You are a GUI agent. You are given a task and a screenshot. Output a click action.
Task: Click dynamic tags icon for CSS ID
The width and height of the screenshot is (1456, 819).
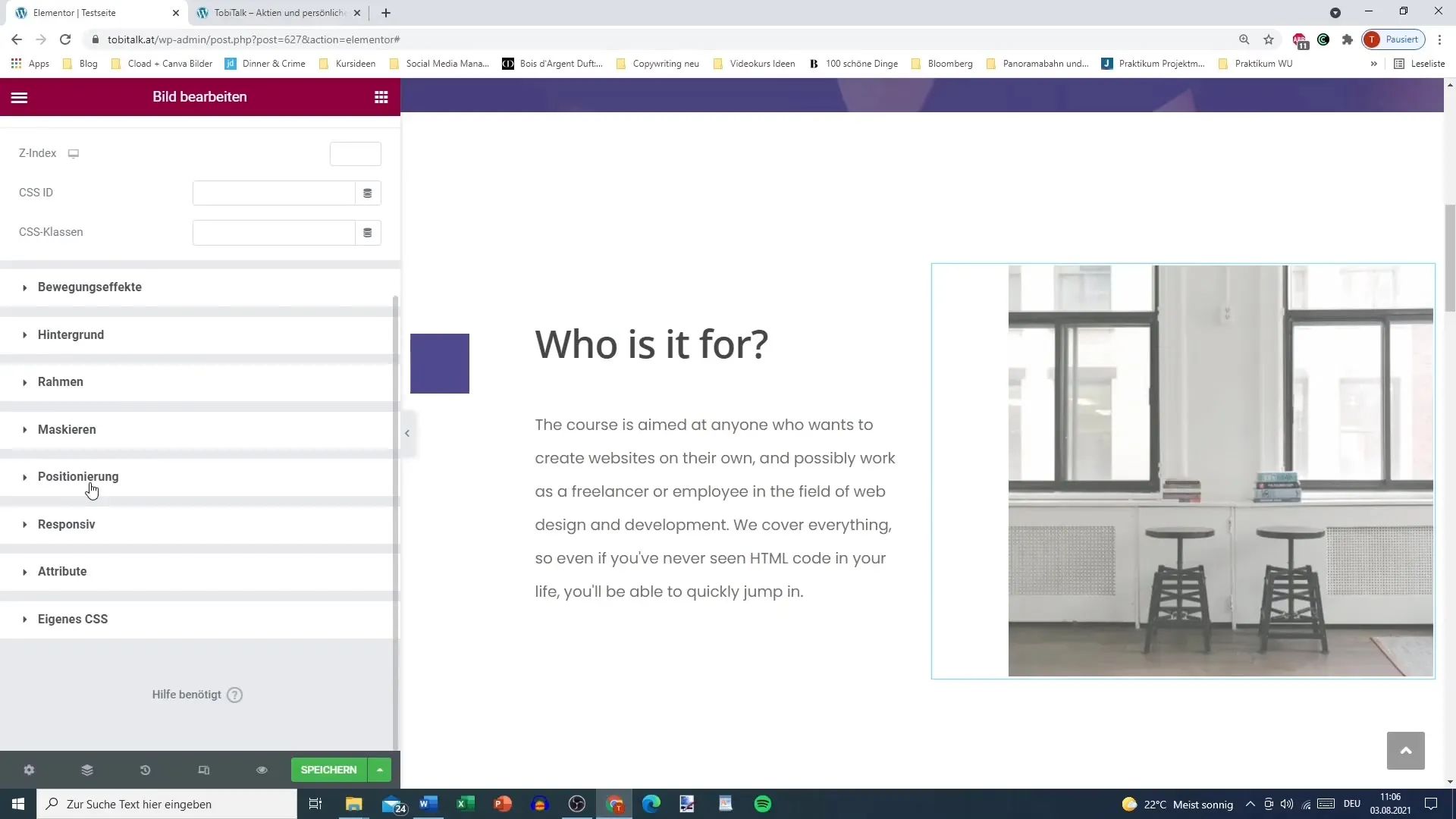368,193
